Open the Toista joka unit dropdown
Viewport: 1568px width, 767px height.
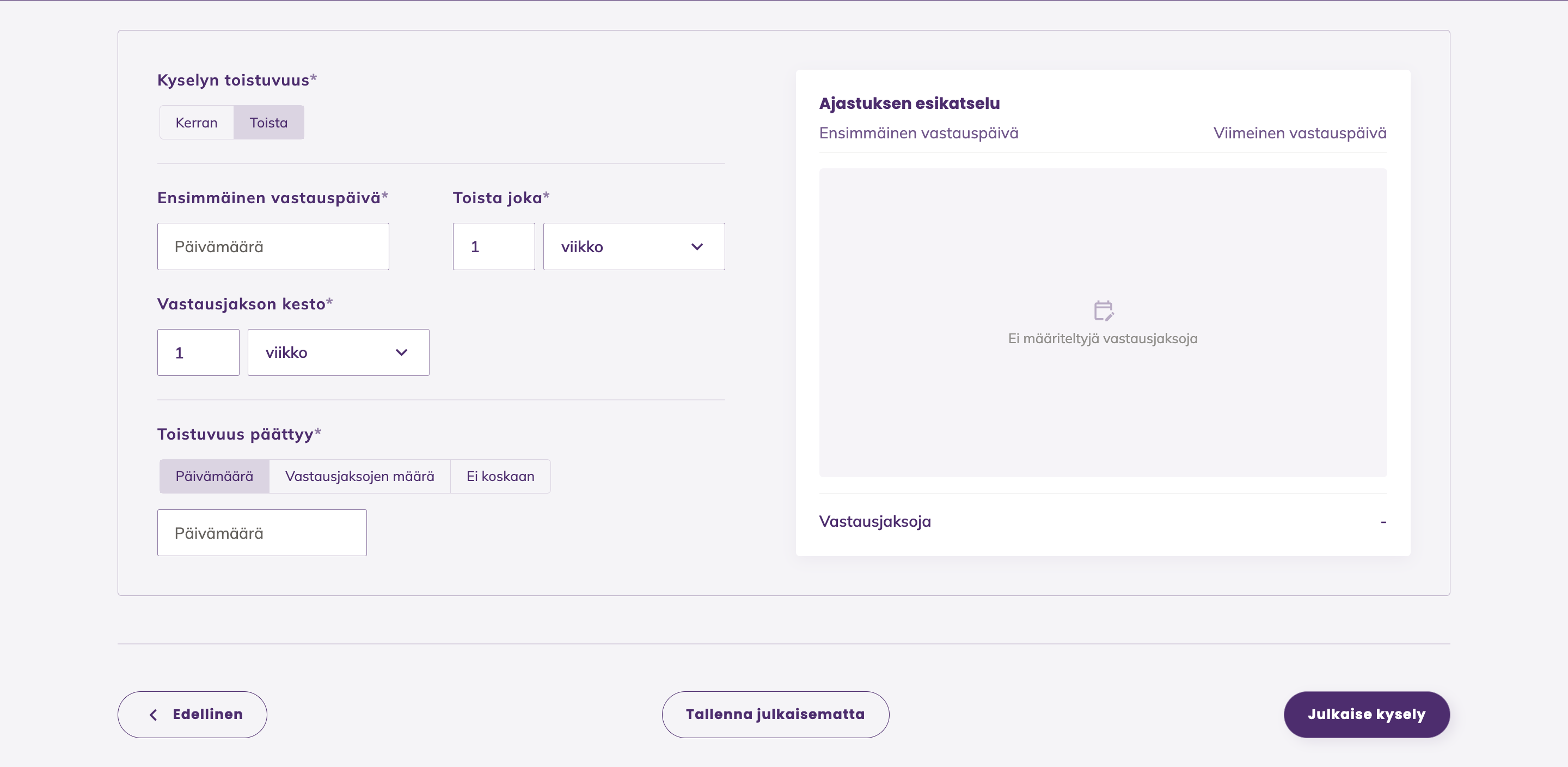634,247
